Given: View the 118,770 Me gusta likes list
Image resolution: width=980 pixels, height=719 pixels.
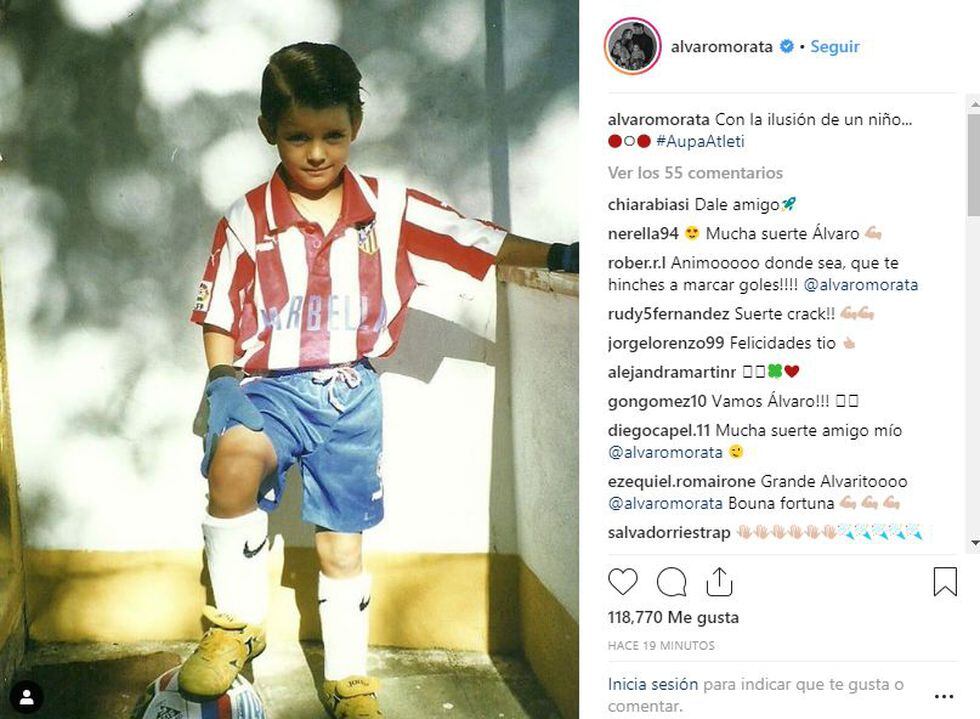Looking at the screenshot, I should tap(673, 618).
